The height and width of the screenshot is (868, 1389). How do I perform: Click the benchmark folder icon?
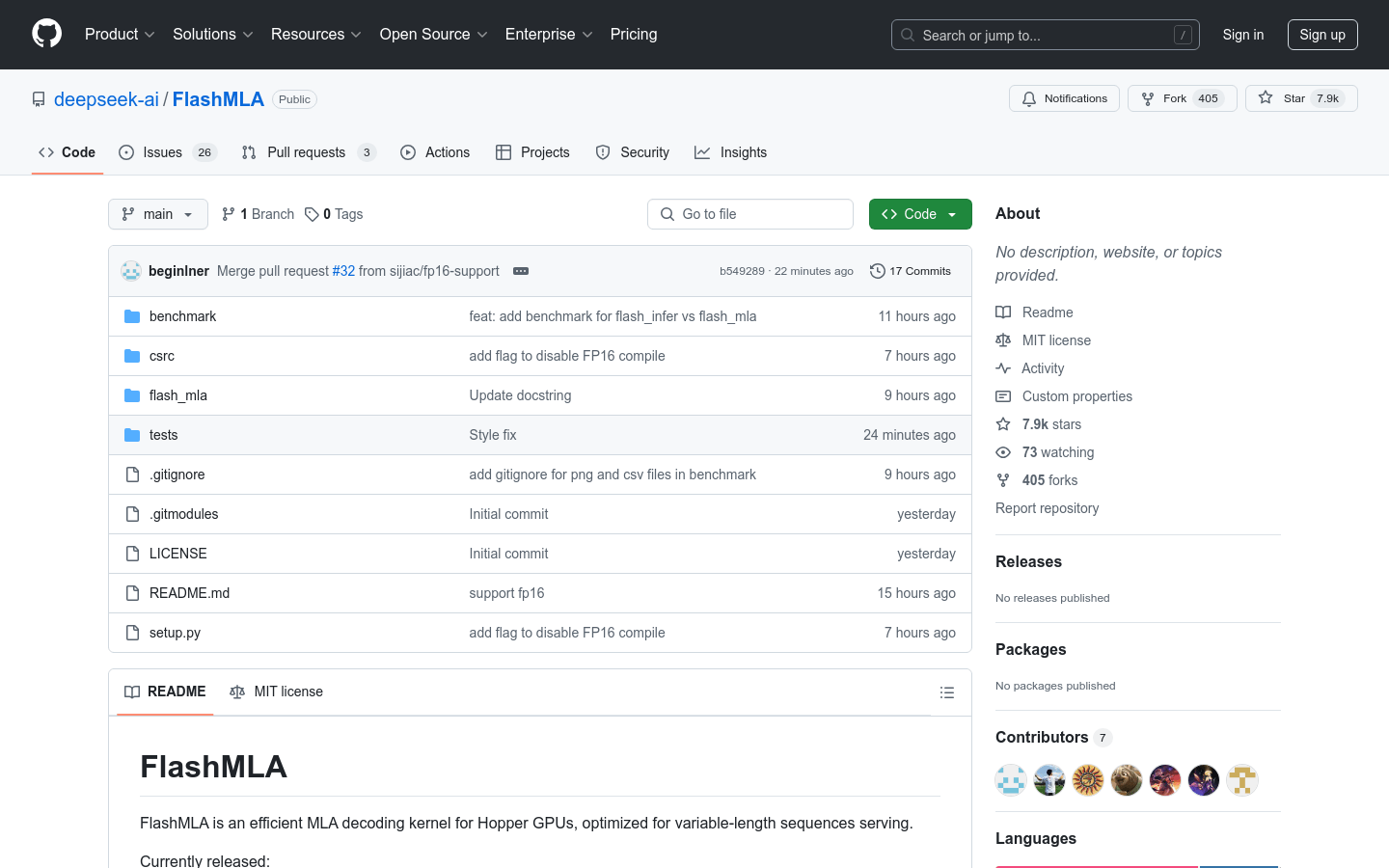[132, 316]
